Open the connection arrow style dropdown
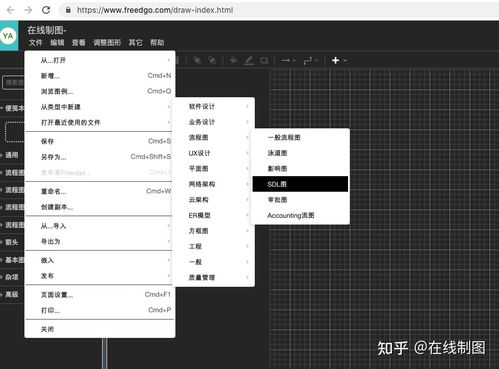Screen dimensions: 499x369 (x=288, y=60)
